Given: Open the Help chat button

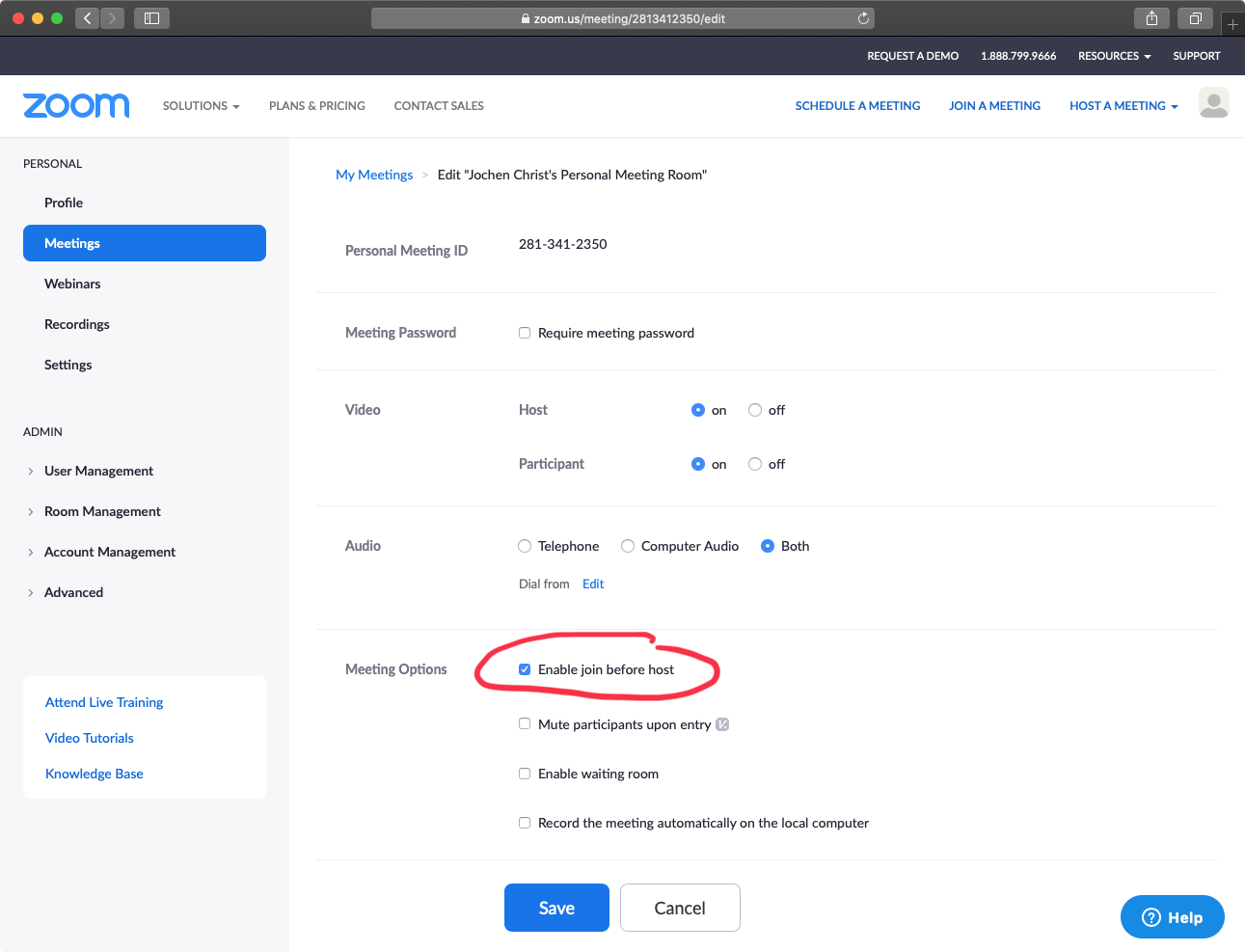Looking at the screenshot, I should coord(1172,917).
